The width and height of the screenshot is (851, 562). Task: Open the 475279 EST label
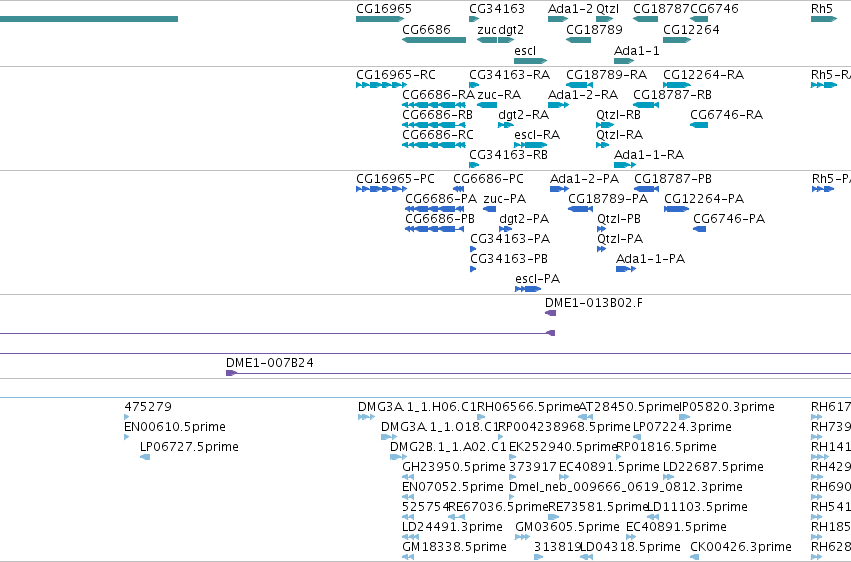(x=148, y=407)
